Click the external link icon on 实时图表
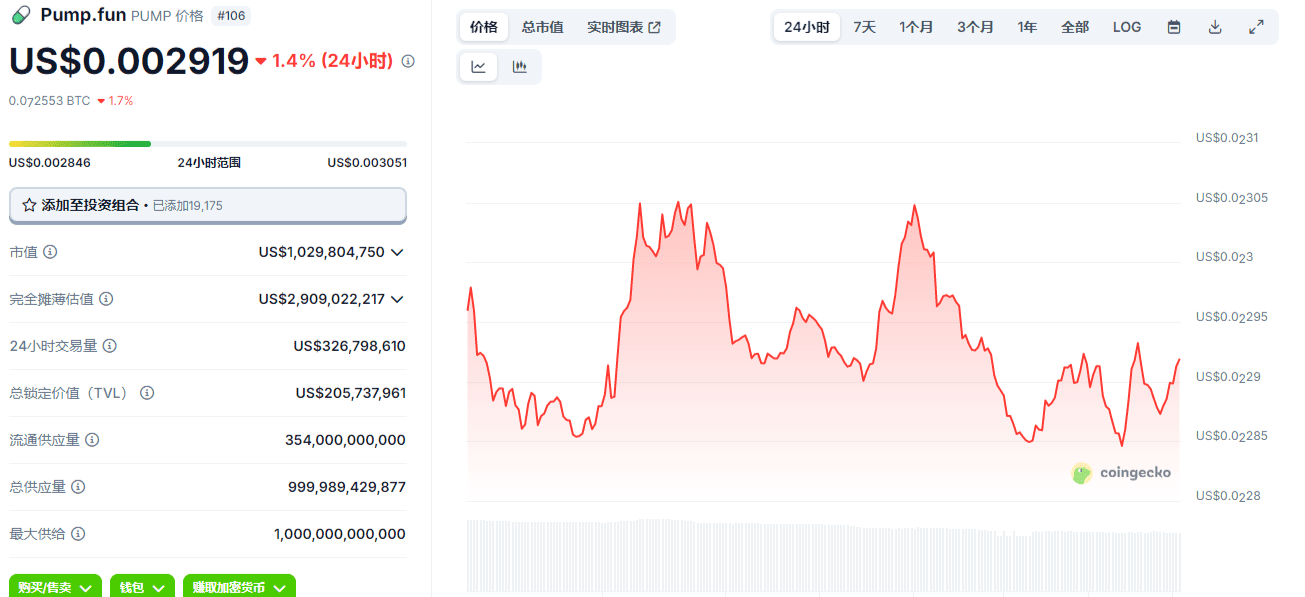 coord(655,28)
